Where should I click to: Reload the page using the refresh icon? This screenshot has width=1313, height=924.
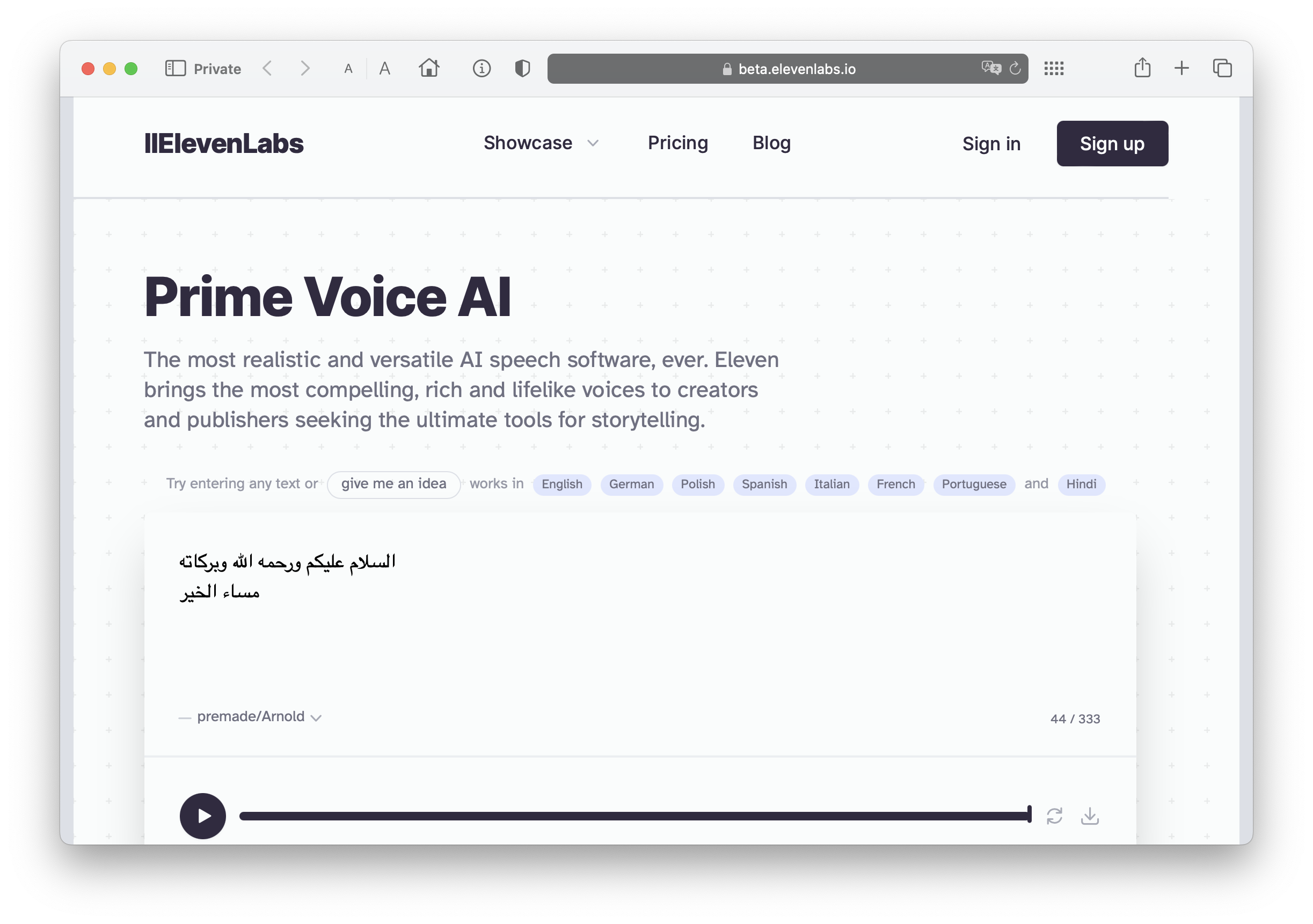1015,68
